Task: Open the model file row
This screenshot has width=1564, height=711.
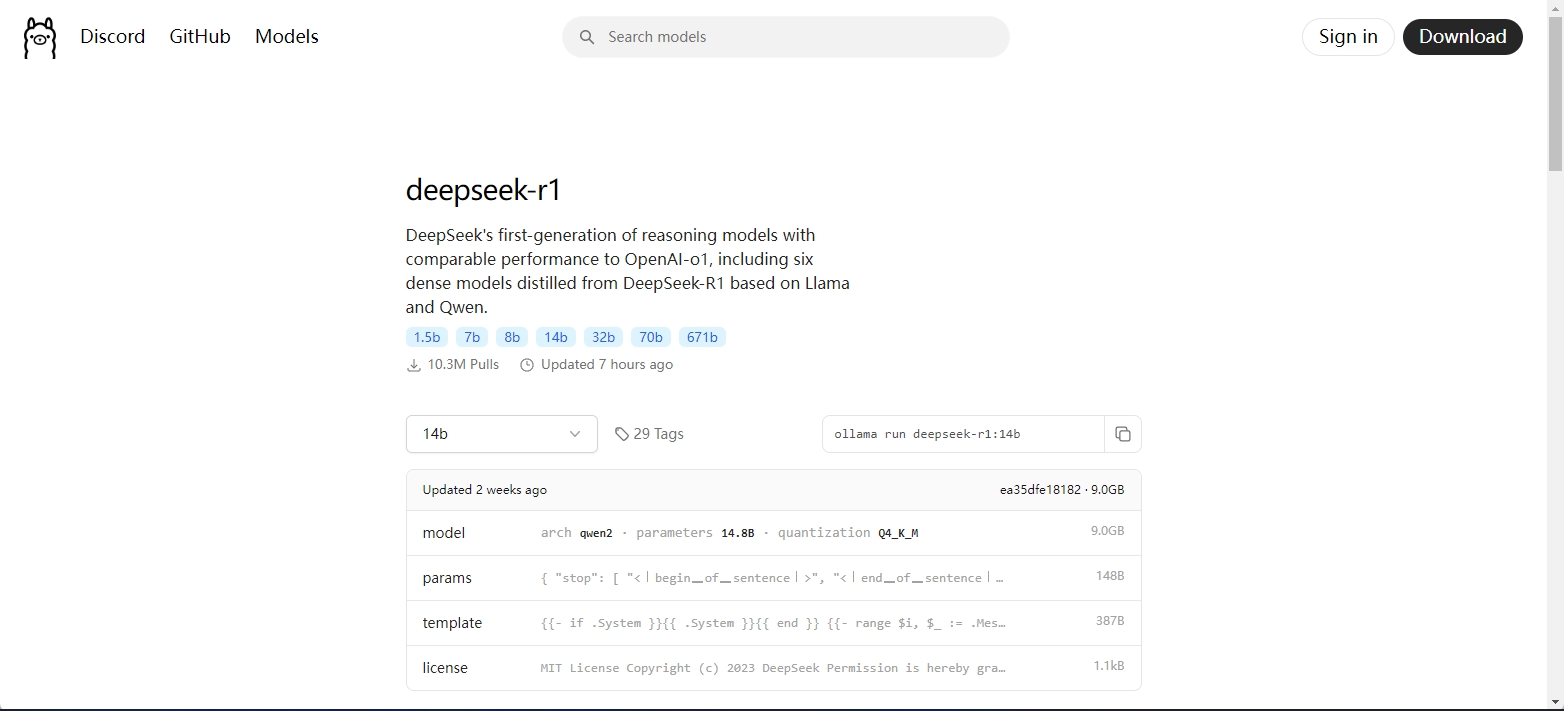Action: pyautogui.click(x=773, y=533)
